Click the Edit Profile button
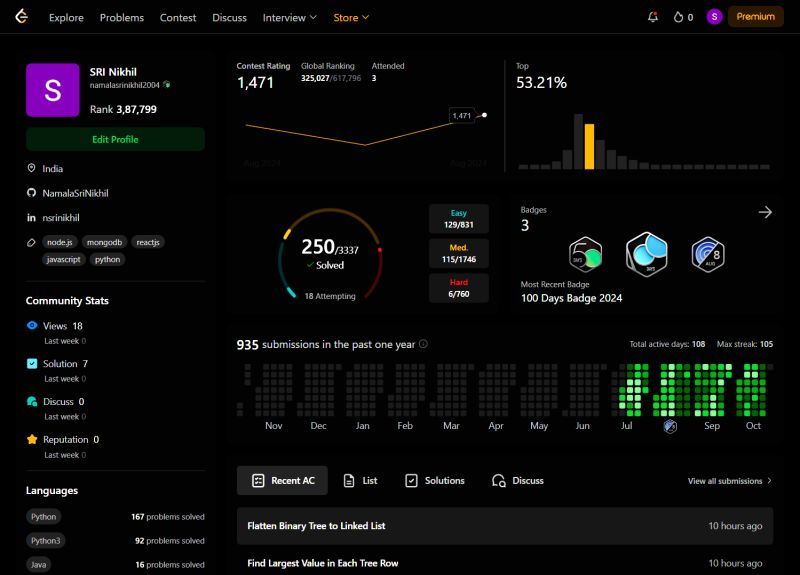 point(115,139)
